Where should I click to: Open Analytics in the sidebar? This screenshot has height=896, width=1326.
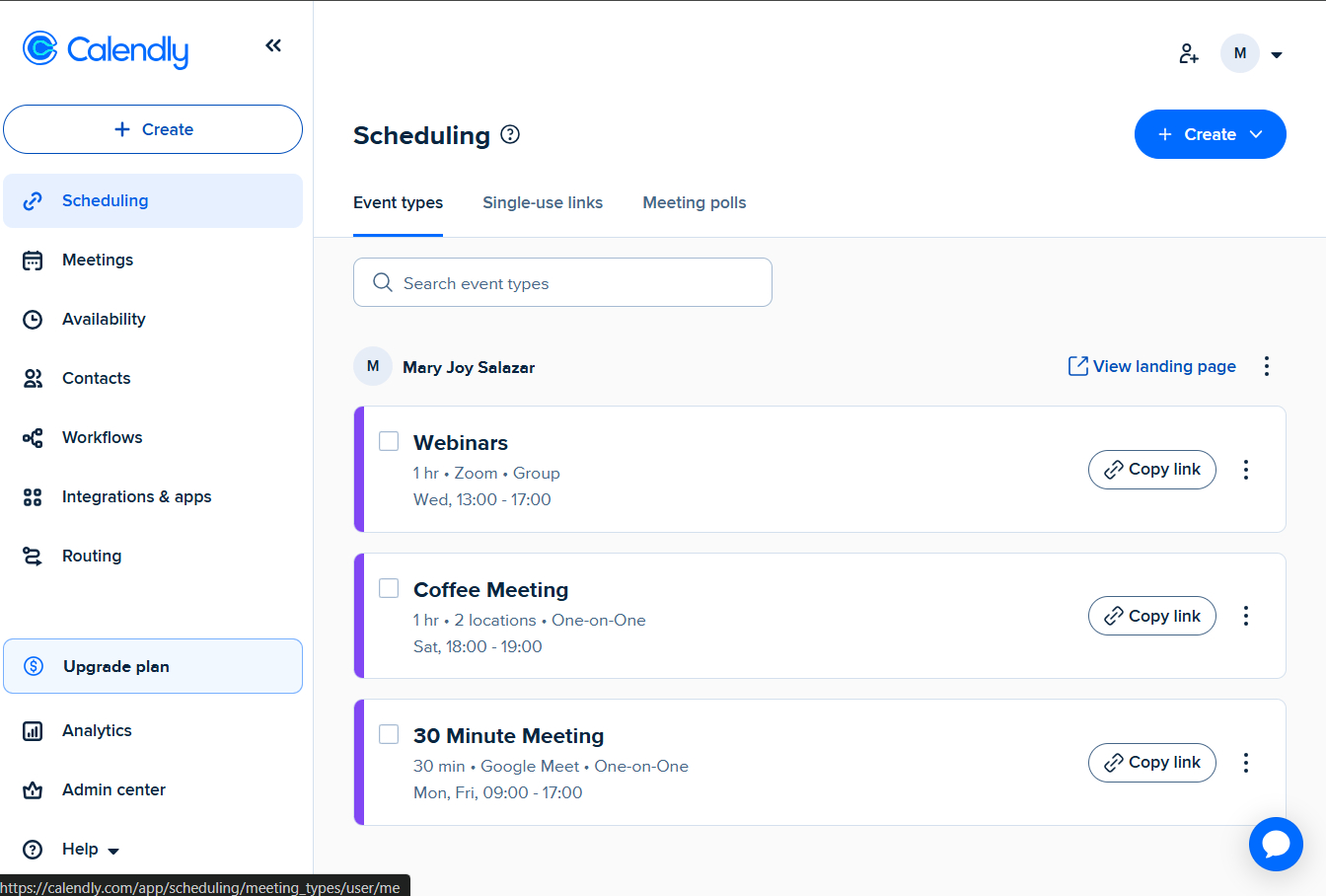[153, 730]
